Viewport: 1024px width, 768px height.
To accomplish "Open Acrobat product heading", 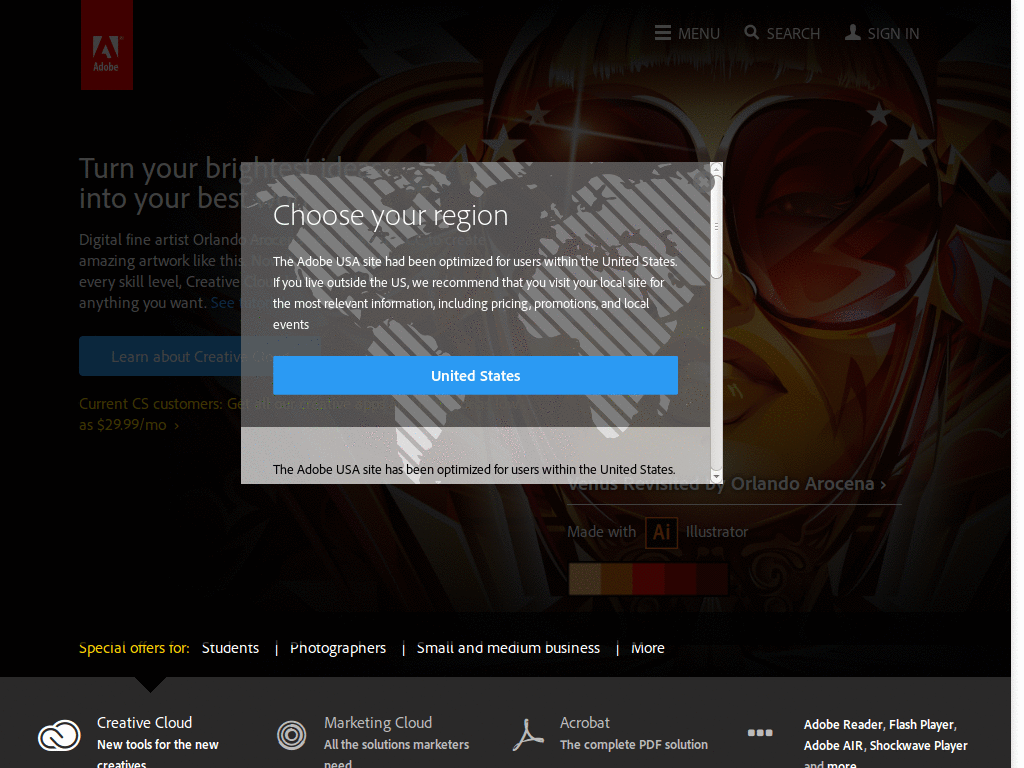I will pos(584,722).
